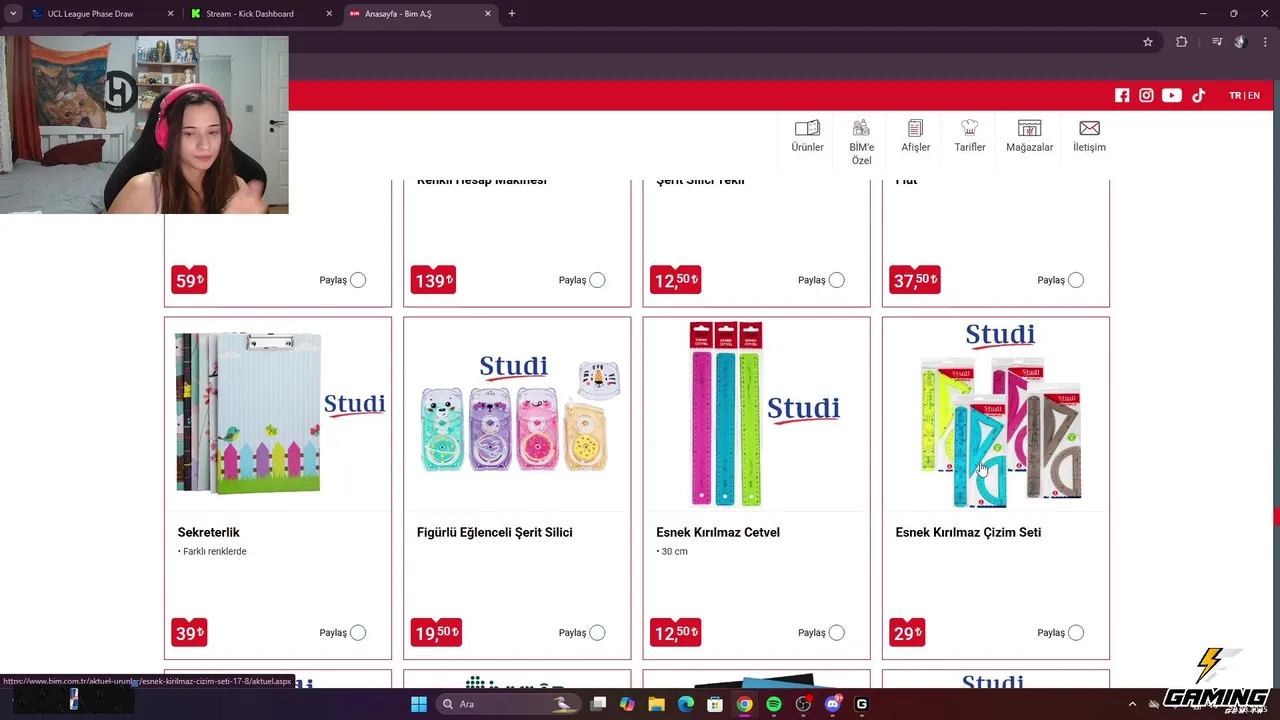Expand the system tray hidden icons chevron

pos(1132,704)
